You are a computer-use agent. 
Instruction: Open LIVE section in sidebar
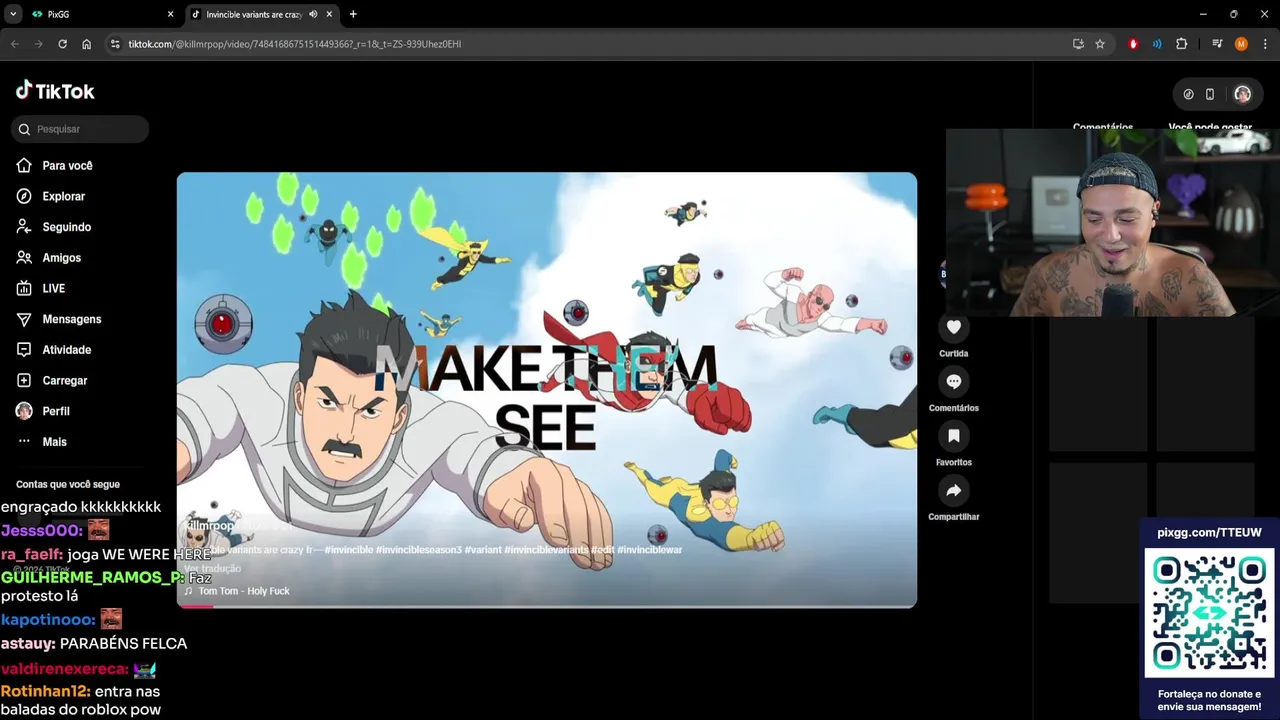41,289
